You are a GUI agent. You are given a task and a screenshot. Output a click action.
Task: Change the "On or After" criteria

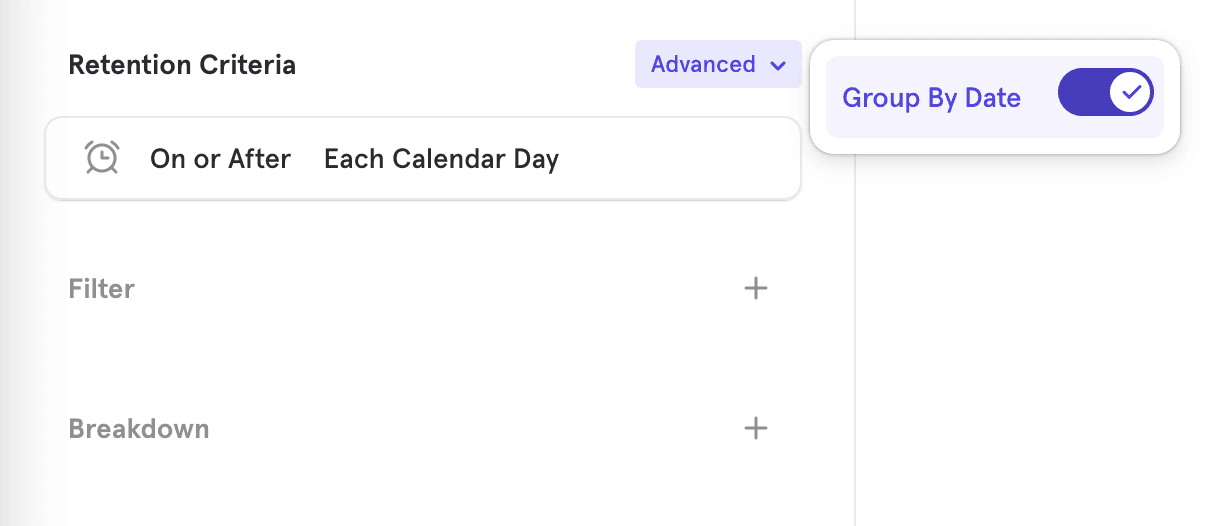coord(220,158)
